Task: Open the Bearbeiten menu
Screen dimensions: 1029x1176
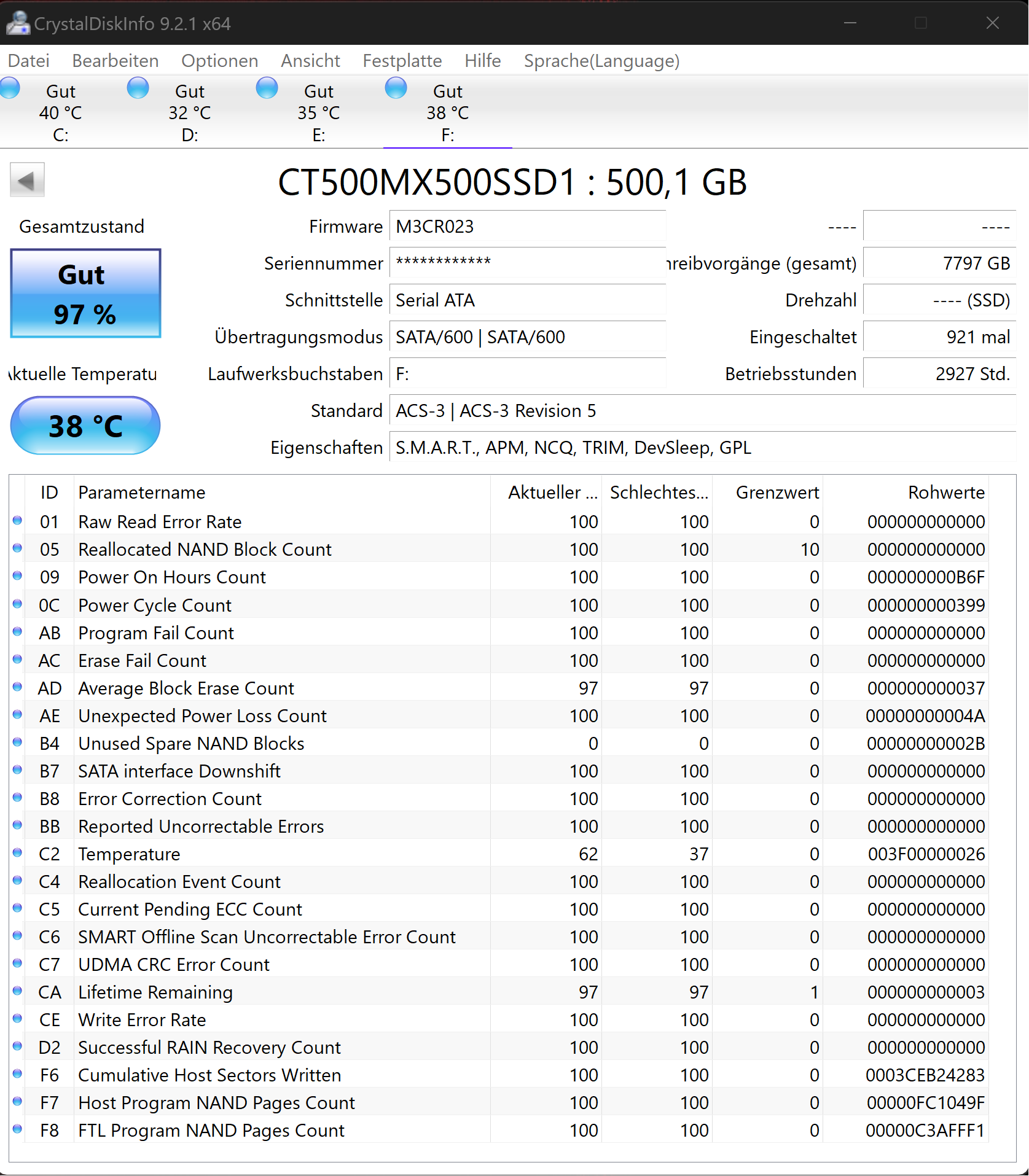Action: [115, 61]
